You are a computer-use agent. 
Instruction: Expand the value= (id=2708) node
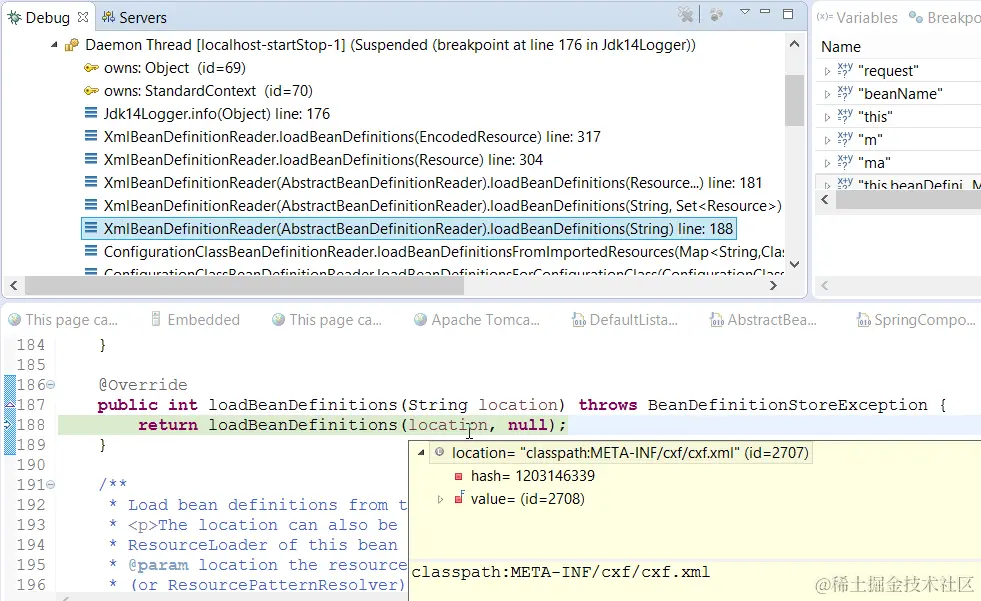pos(440,499)
